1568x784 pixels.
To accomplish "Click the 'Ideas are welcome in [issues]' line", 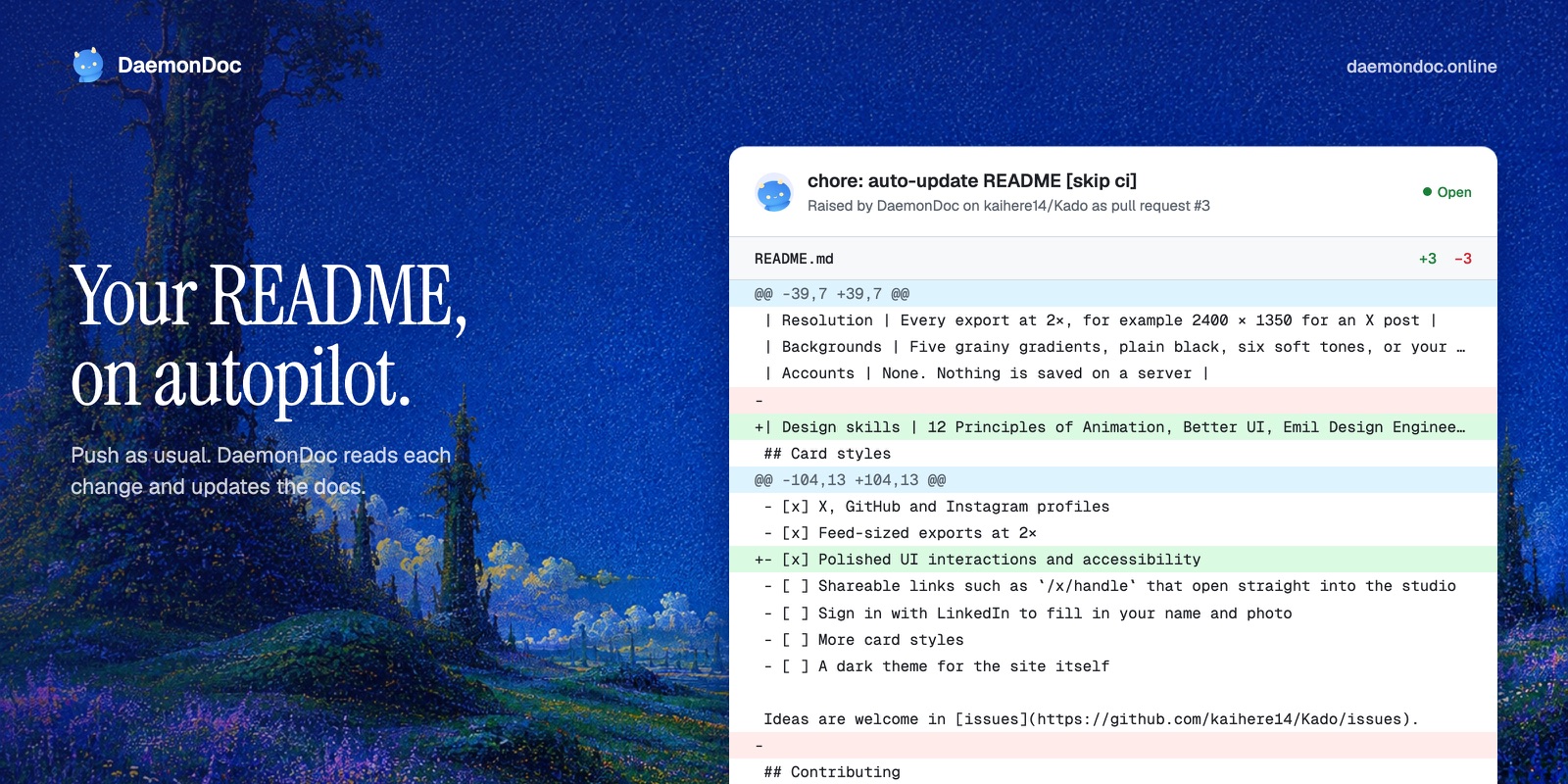I will point(1113,719).
